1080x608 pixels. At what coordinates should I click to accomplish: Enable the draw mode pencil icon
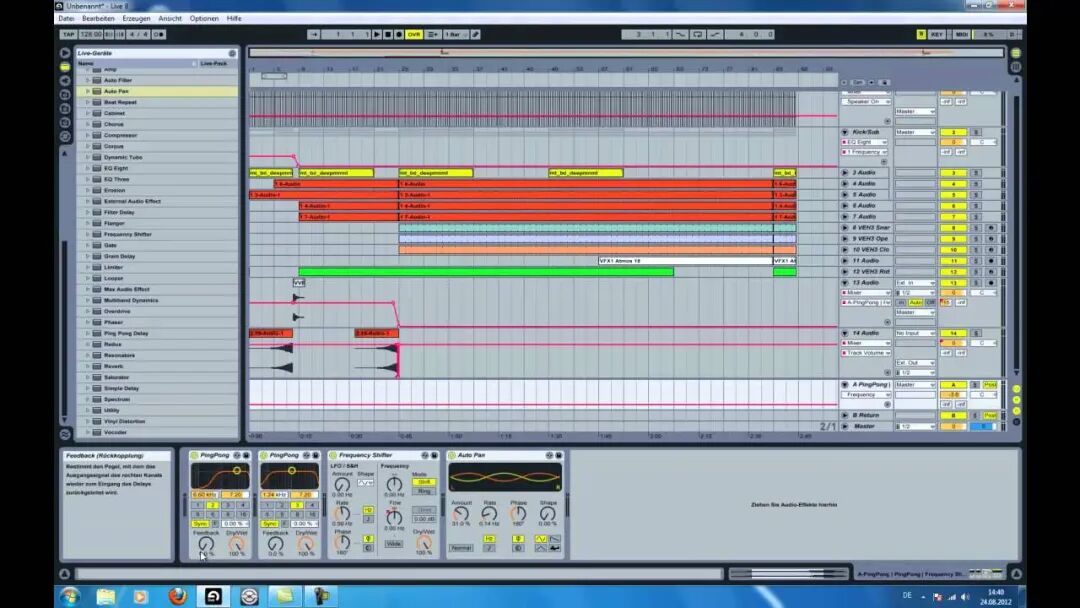pyautogui.click(x=475, y=34)
